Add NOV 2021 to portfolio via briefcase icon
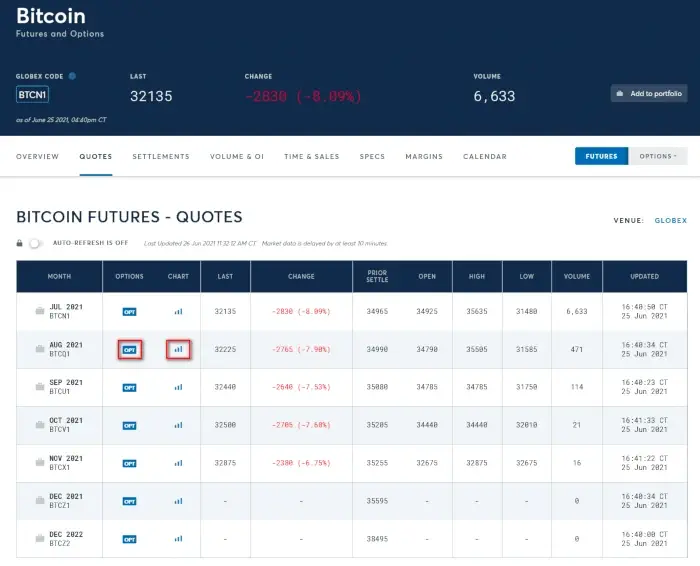This screenshot has height=566, width=700. [40, 462]
